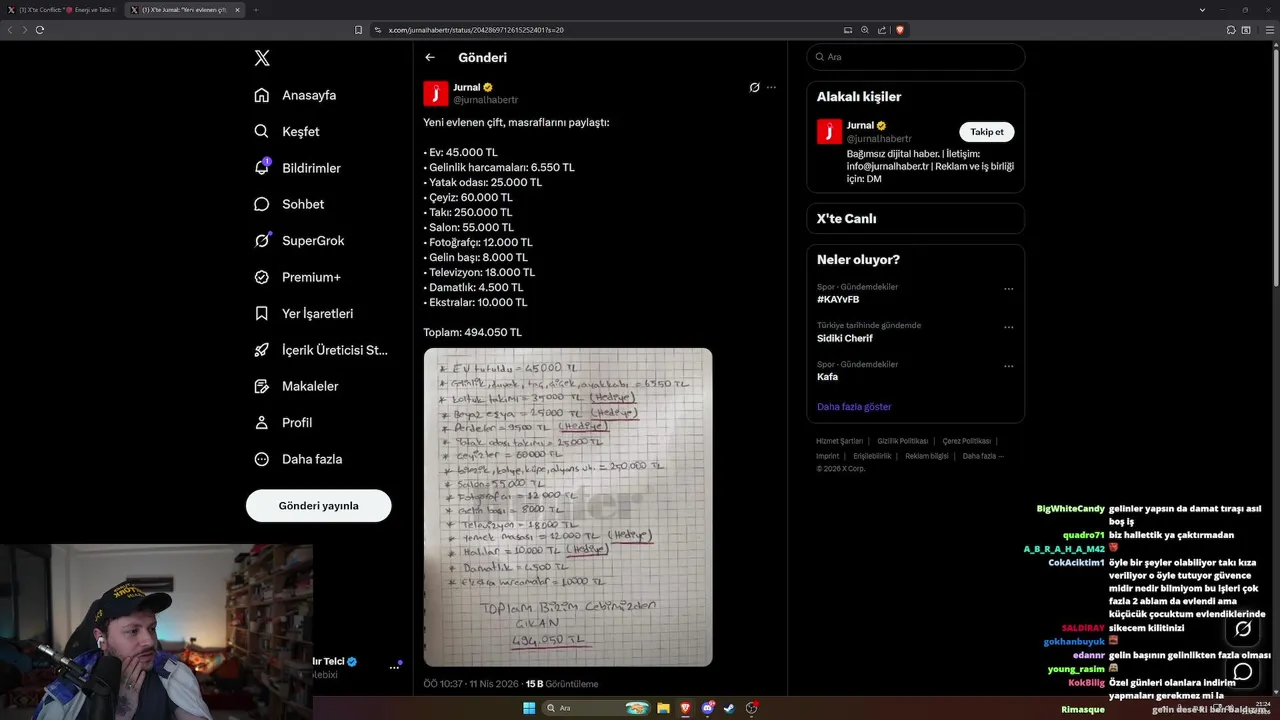Bookmark page via address bar bookmark icon
Screen dimensions: 1280x720
359,30
